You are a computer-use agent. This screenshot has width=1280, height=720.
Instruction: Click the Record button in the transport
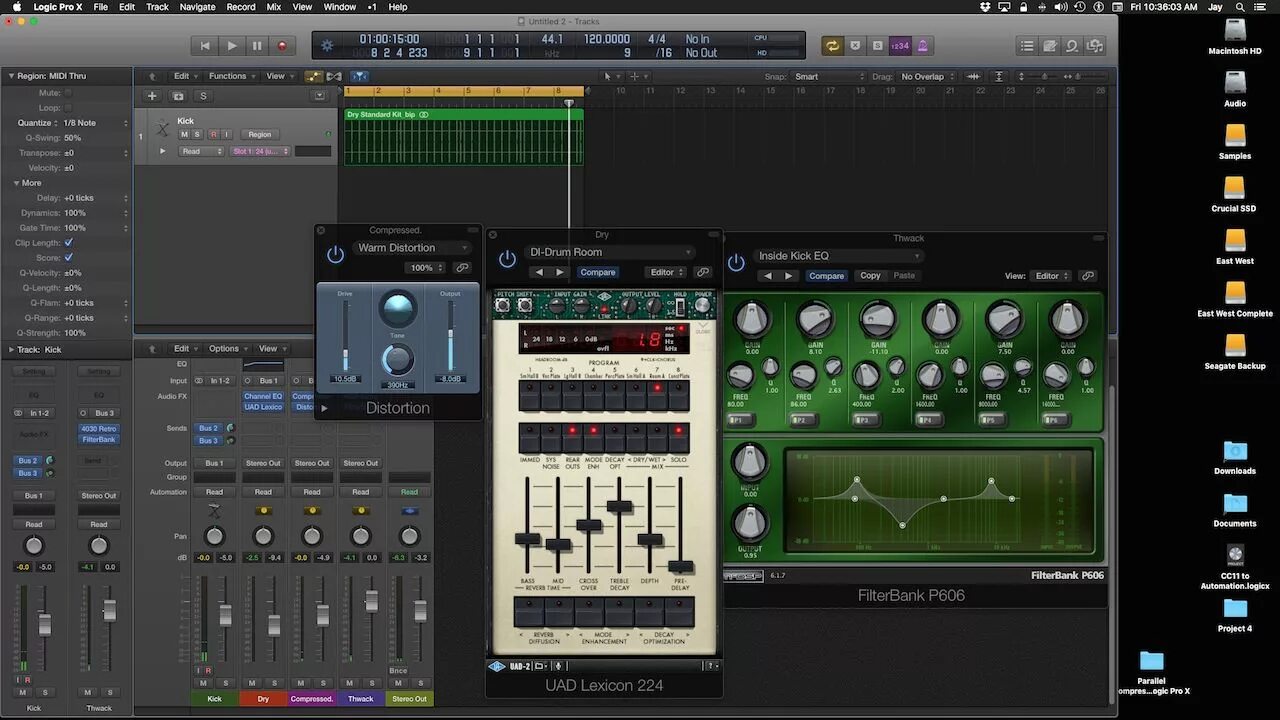point(282,45)
